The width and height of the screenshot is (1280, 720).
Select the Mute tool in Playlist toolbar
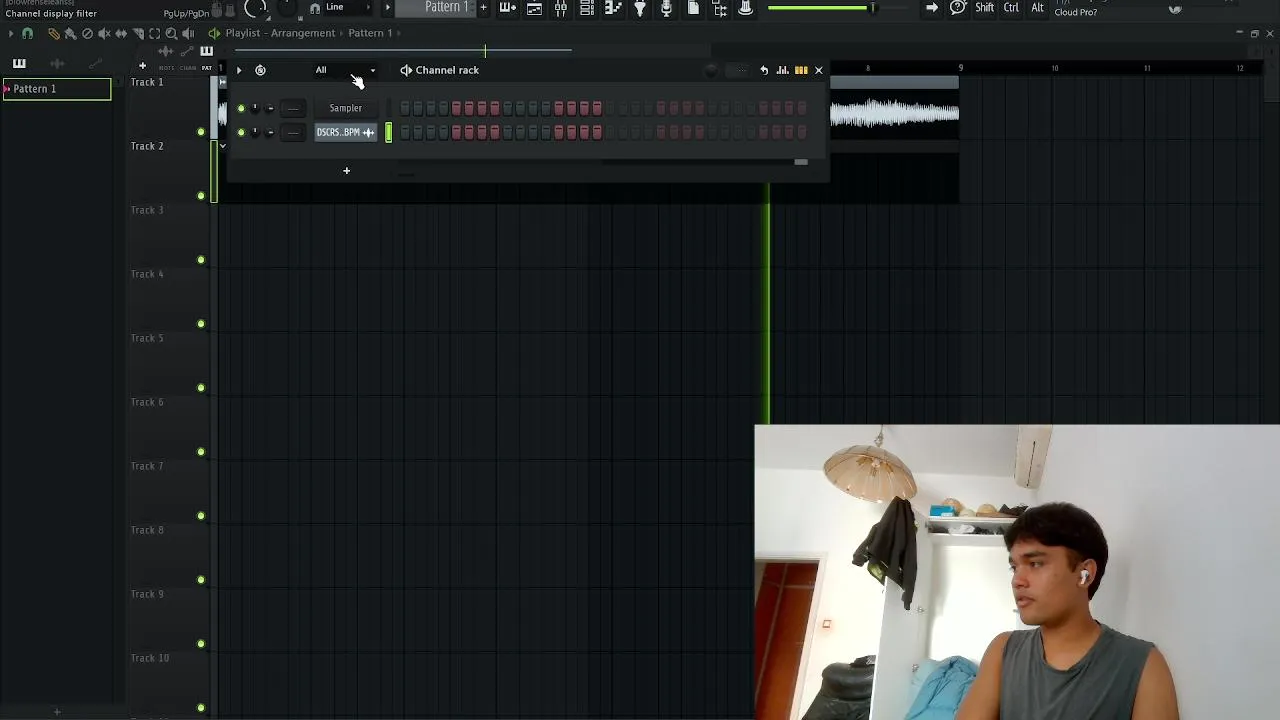pos(104,33)
